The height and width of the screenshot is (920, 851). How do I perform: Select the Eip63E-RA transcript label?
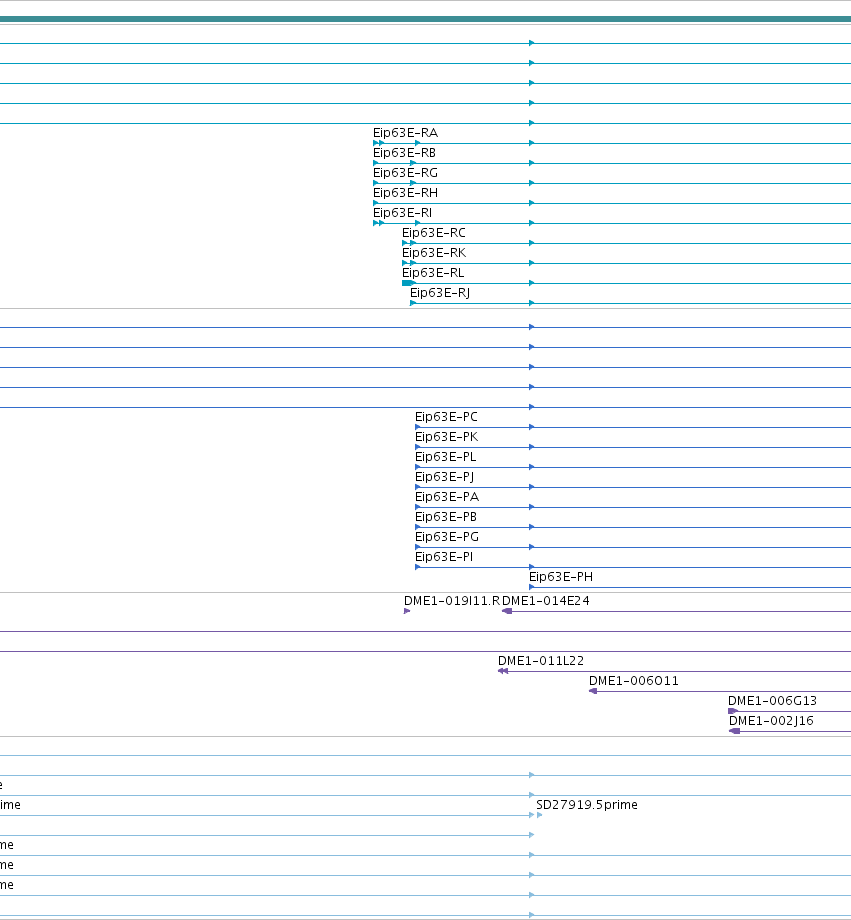click(x=406, y=133)
